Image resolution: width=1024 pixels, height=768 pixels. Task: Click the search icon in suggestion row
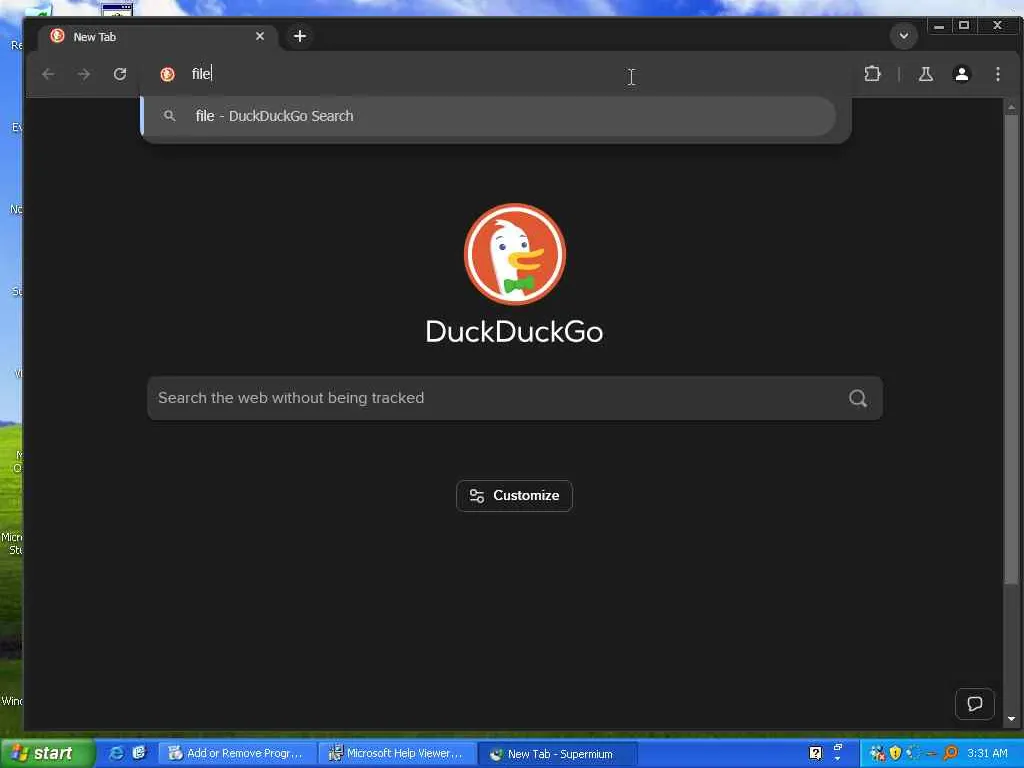point(170,116)
